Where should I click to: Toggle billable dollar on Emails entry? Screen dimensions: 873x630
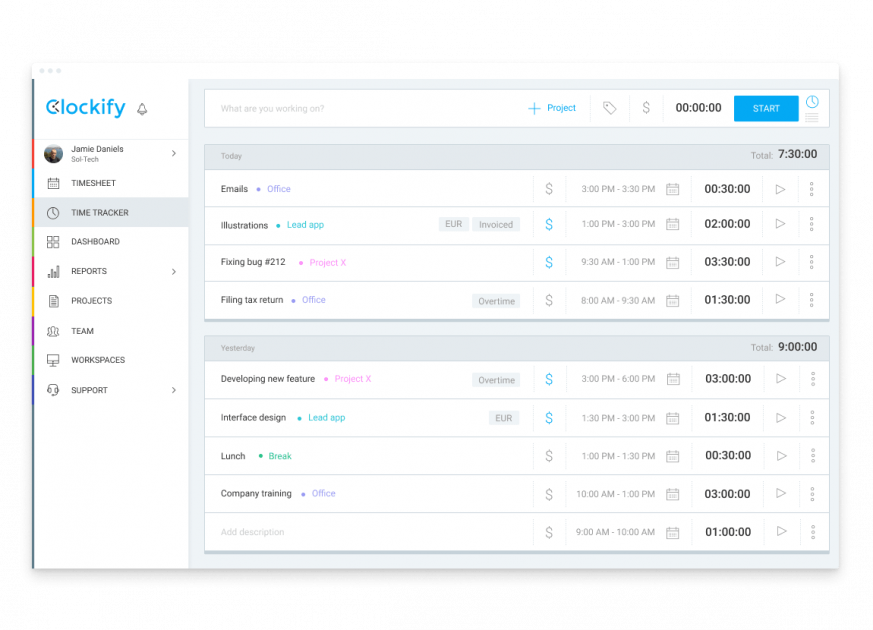point(549,189)
